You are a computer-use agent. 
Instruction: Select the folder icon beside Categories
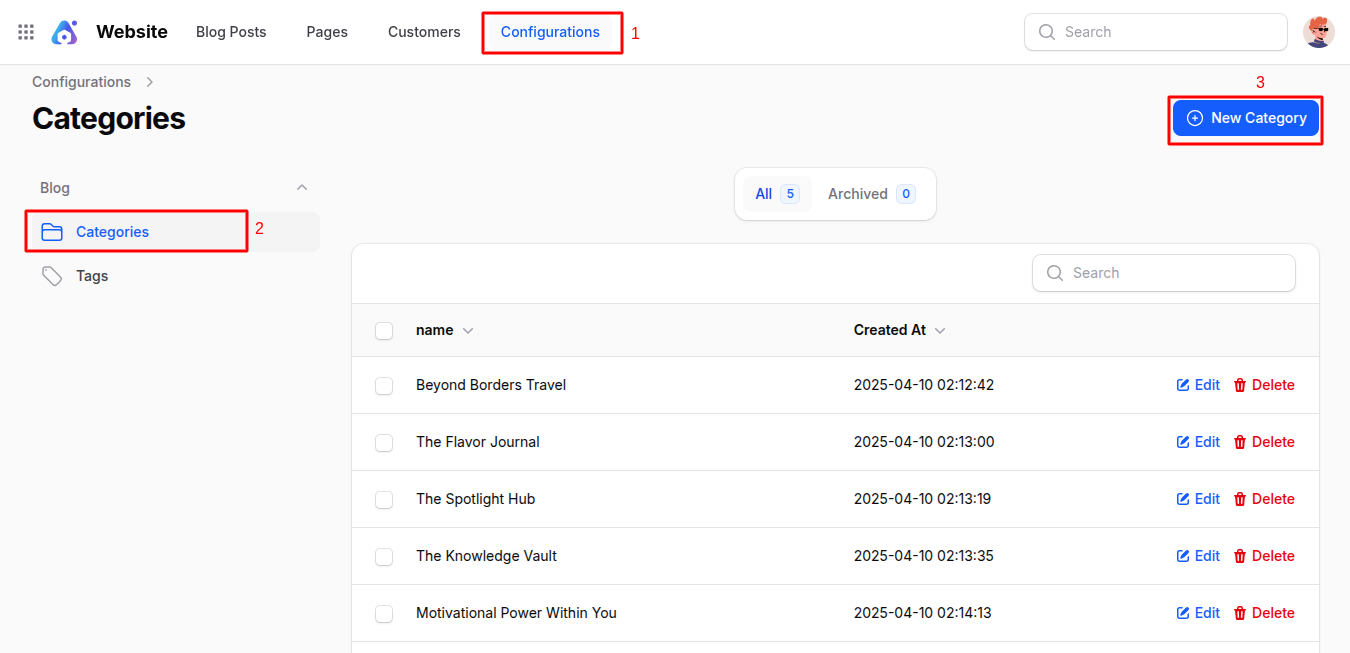pos(52,230)
